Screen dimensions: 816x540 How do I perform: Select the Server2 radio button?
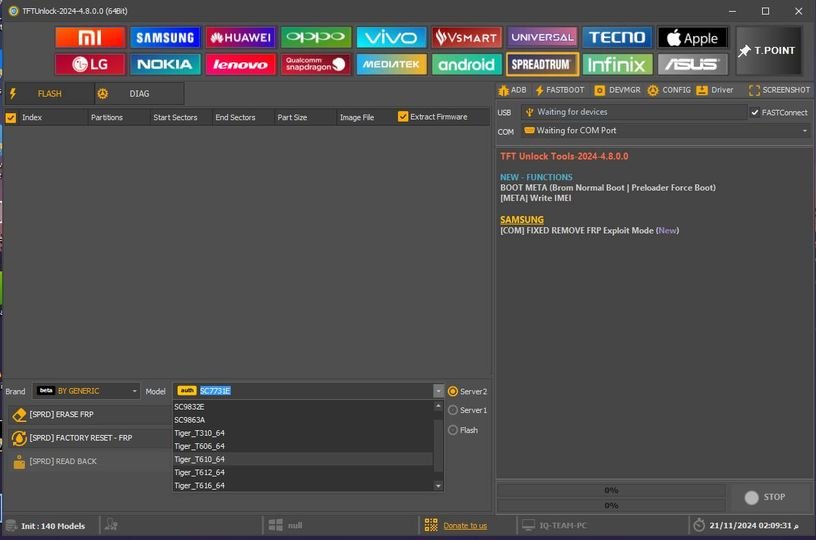453,391
